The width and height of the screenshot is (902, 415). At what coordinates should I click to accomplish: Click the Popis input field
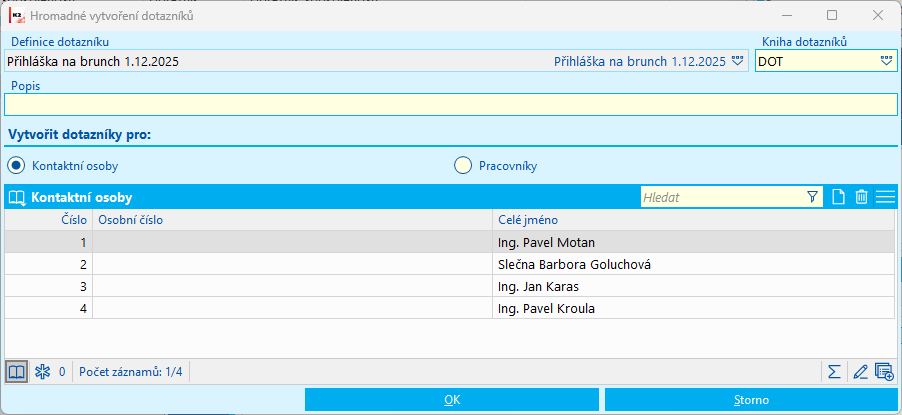coord(450,104)
